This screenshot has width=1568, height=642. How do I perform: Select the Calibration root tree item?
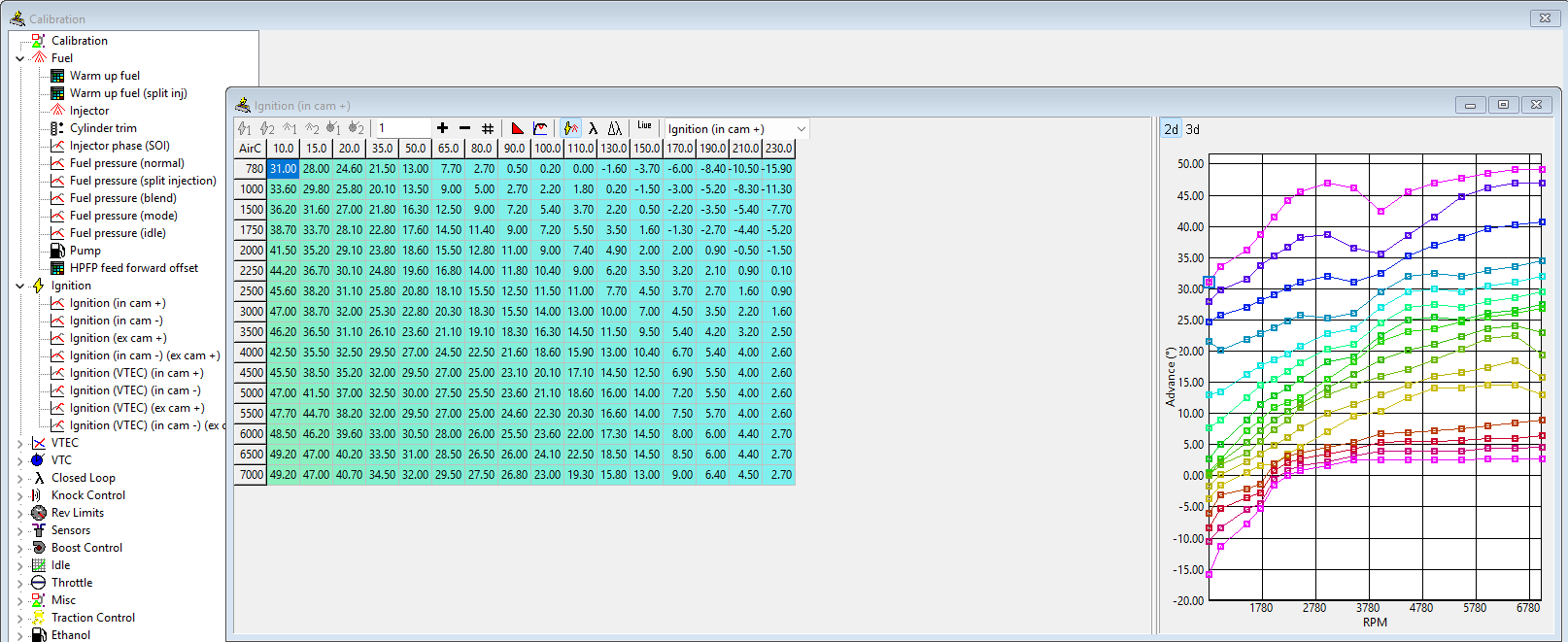click(79, 41)
